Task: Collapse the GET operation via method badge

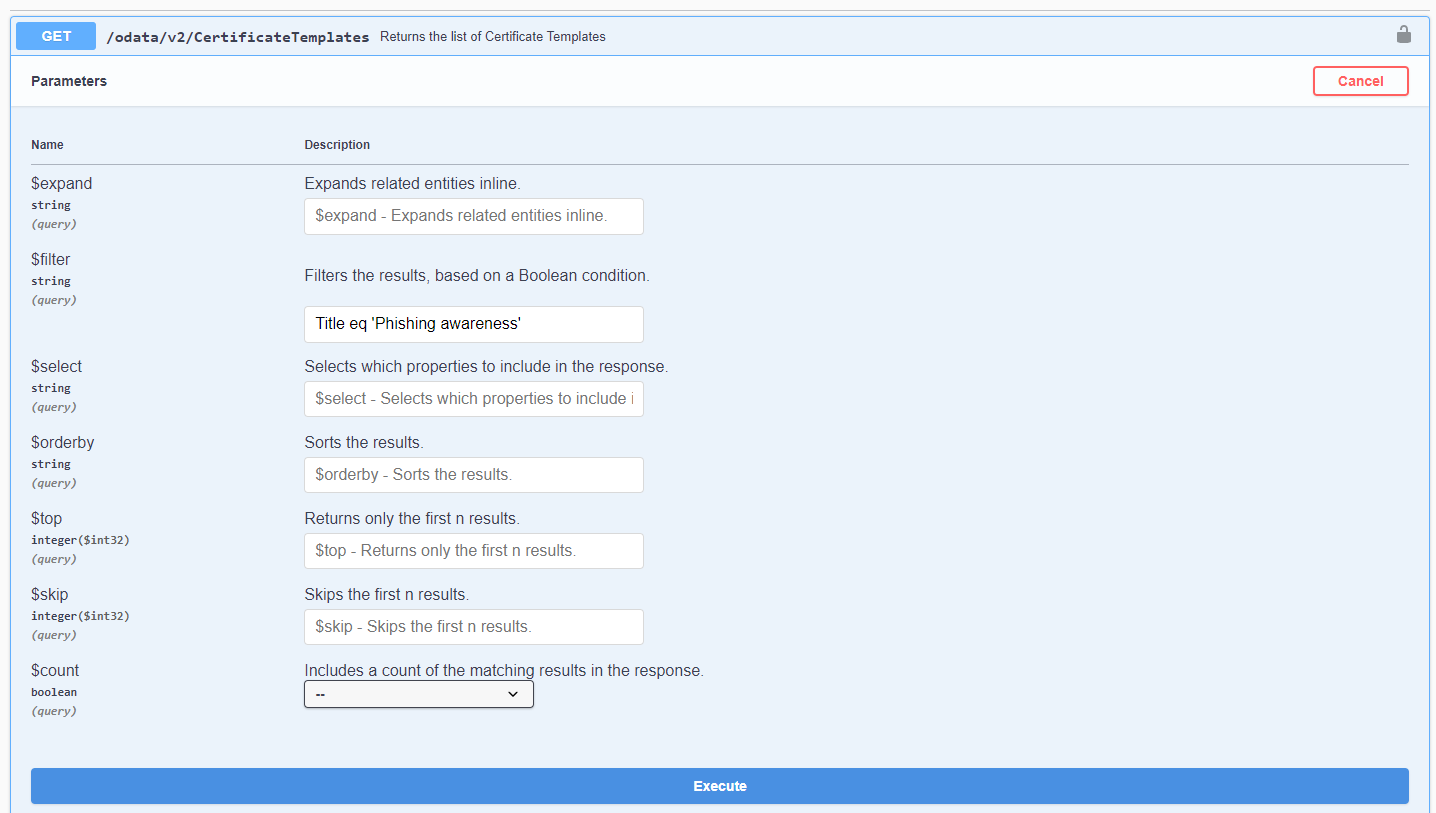Action: click(56, 36)
